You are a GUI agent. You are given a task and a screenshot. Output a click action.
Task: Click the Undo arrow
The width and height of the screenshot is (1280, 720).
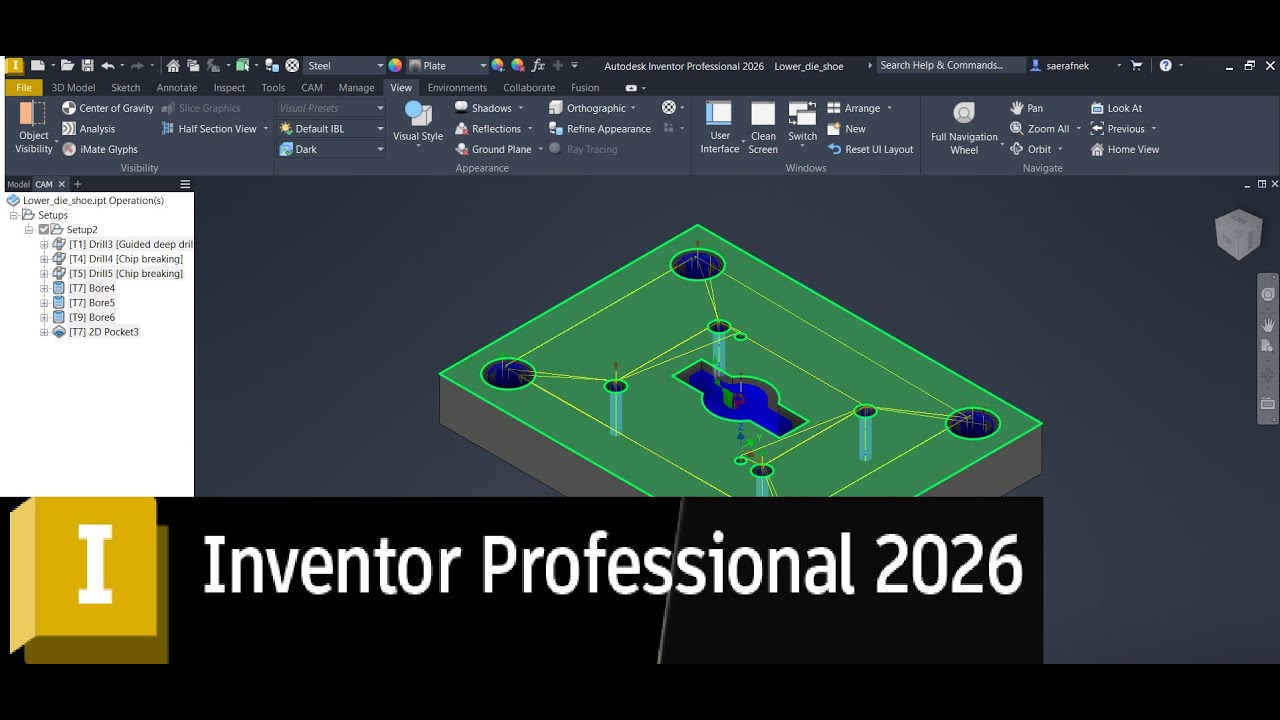tap(107, 65)
